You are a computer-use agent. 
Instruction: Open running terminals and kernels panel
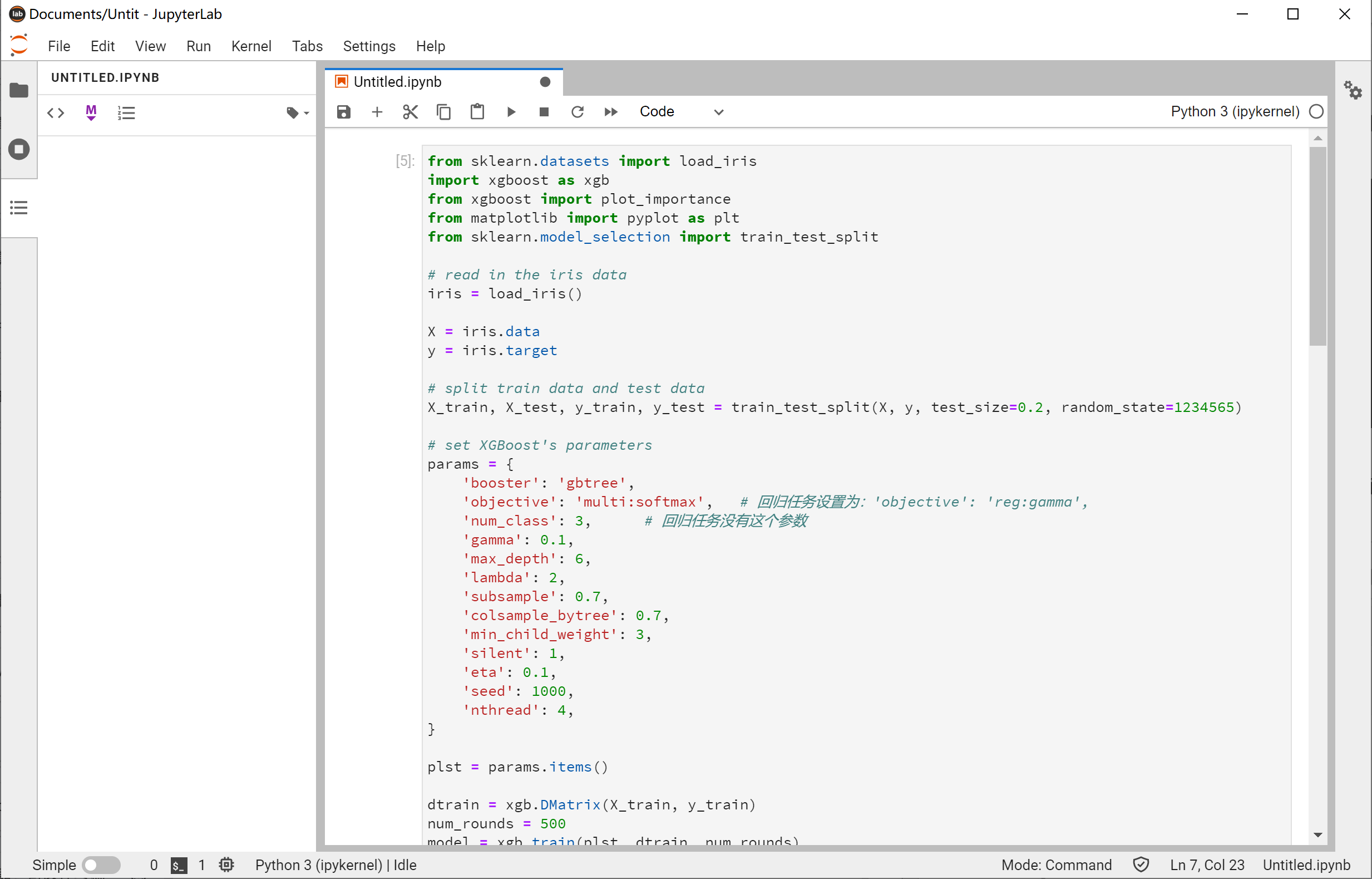pyautogui.click(x=19, y=150)
